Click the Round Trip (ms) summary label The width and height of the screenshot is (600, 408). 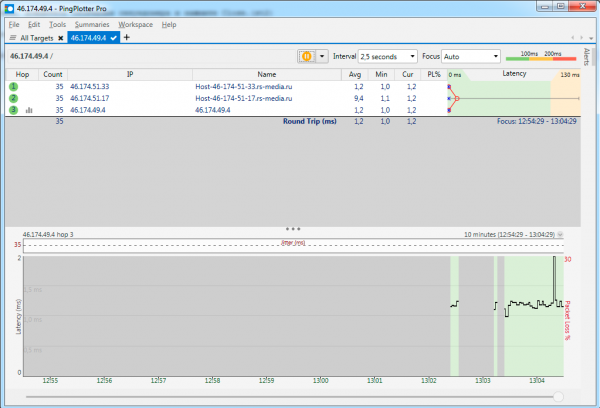pos(310,121)
